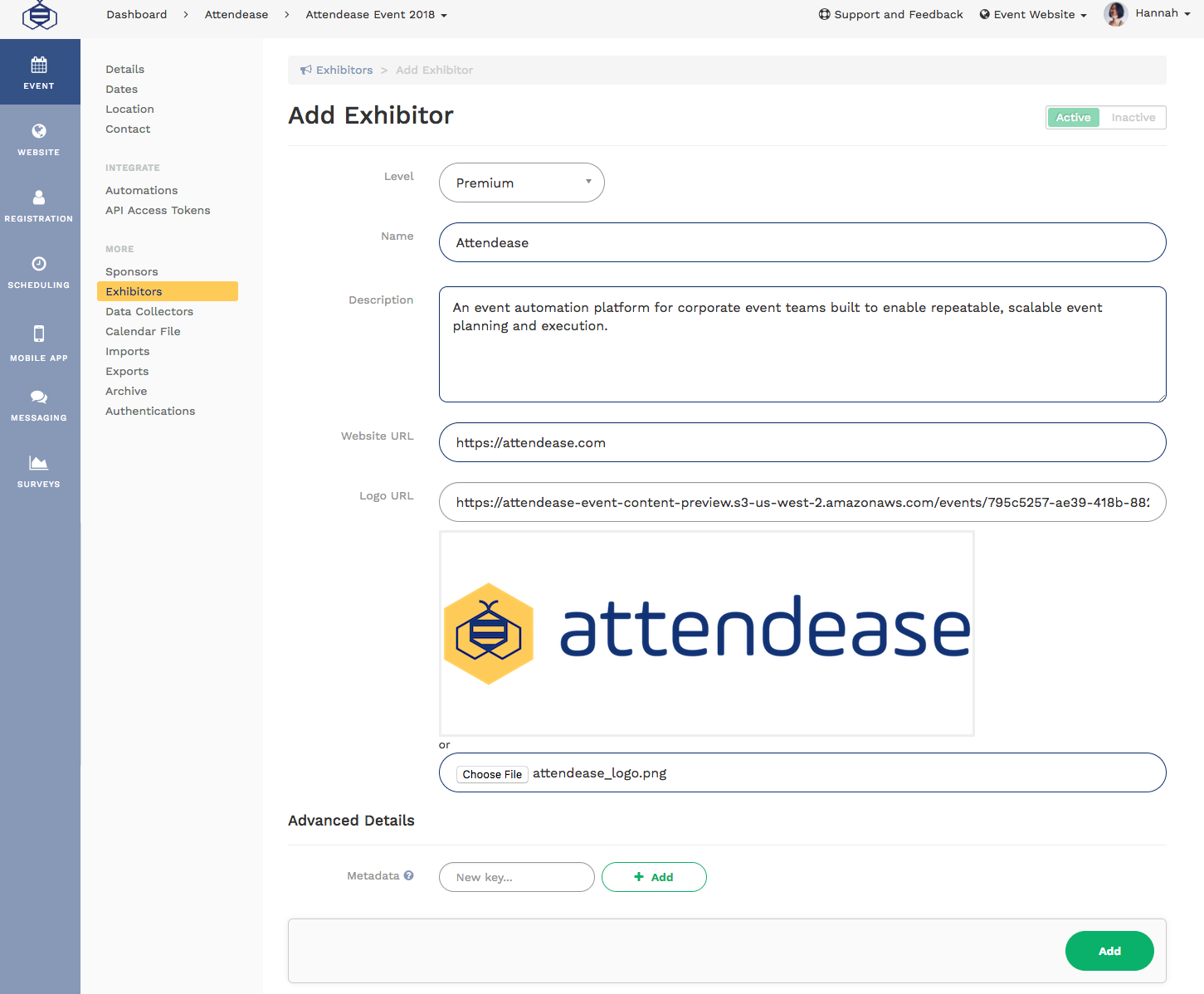The width and height of the screenshot is (1204, 994).
Task: Open Messaging via the chat bubble icon
Action: click(x=39, y=397)
